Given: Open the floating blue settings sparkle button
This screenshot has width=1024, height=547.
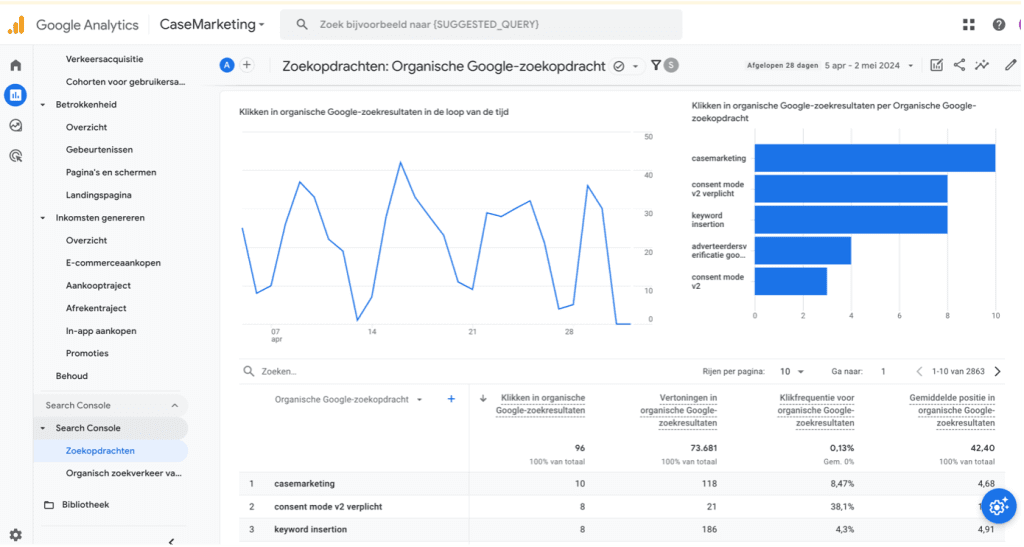Looking at the screenshot, I should [x=999, y=506].
